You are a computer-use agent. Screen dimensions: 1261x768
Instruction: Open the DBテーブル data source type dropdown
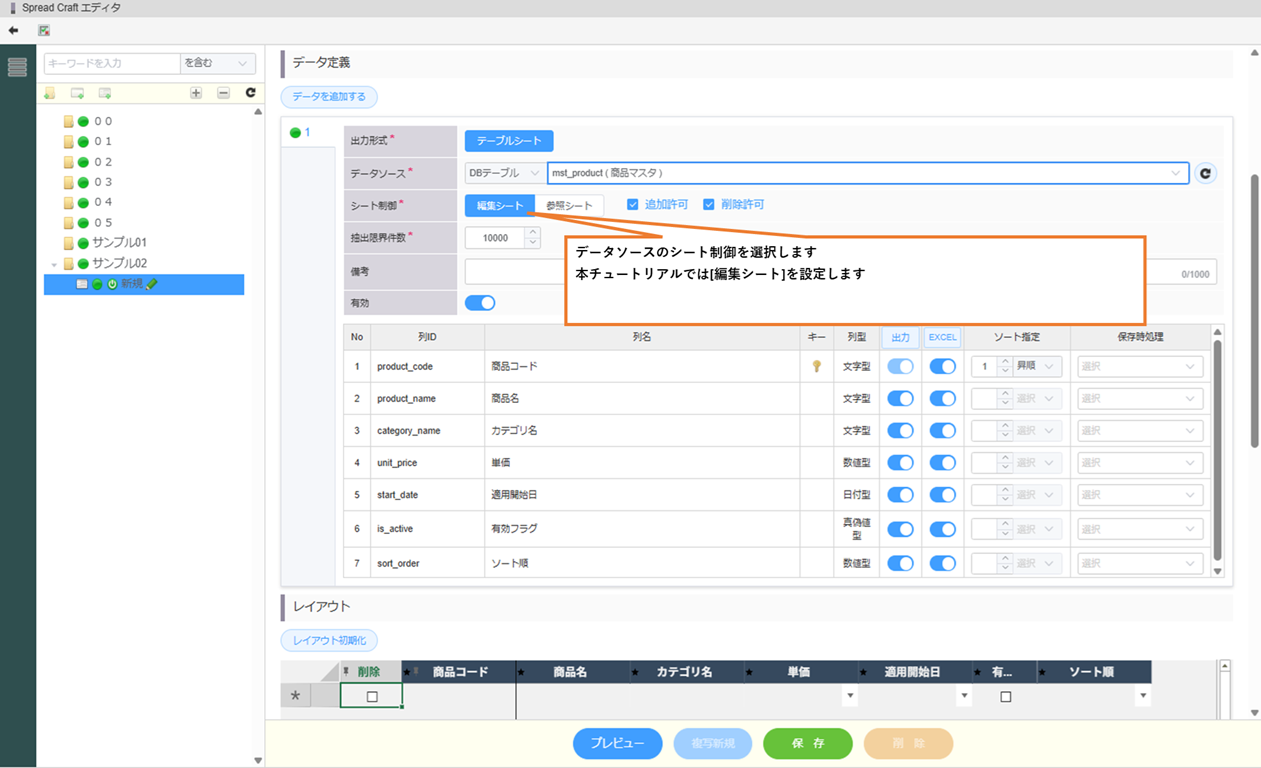pos(504,173)
